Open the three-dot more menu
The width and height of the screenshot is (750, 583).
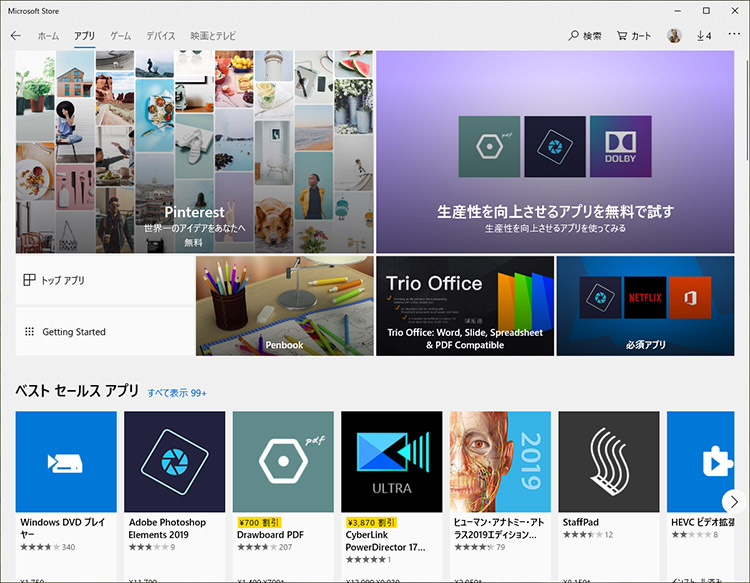coord(734,36)
